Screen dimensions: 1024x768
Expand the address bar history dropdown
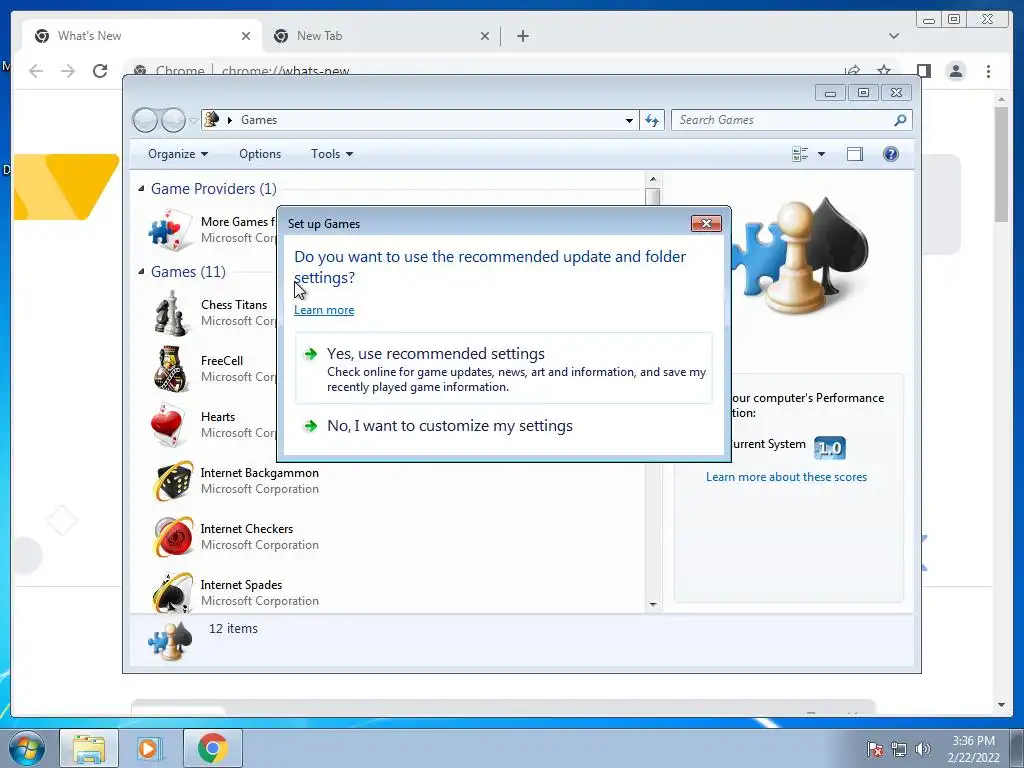(629, 120)
